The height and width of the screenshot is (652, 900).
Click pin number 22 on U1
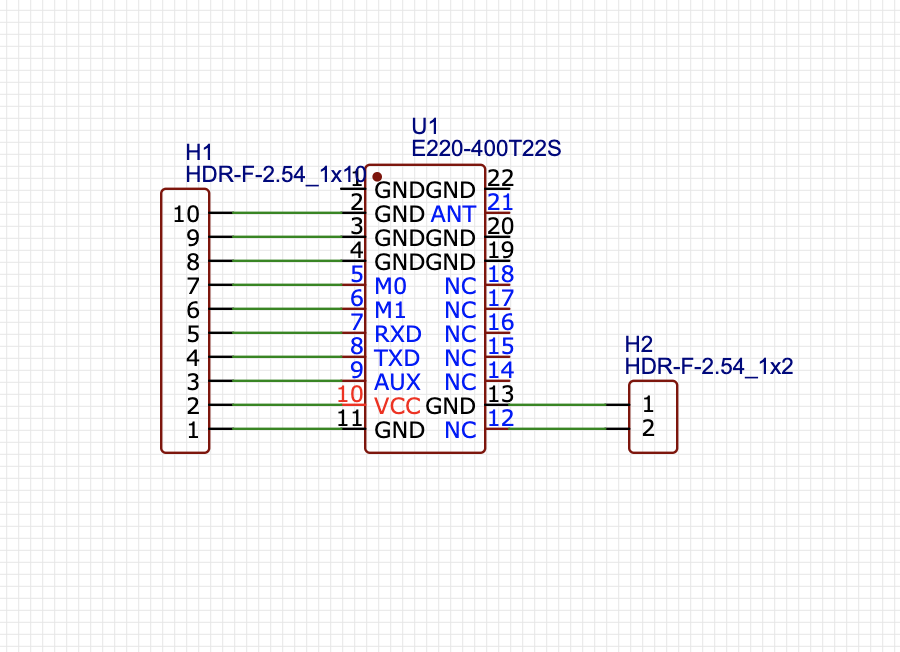click(500, 178)
